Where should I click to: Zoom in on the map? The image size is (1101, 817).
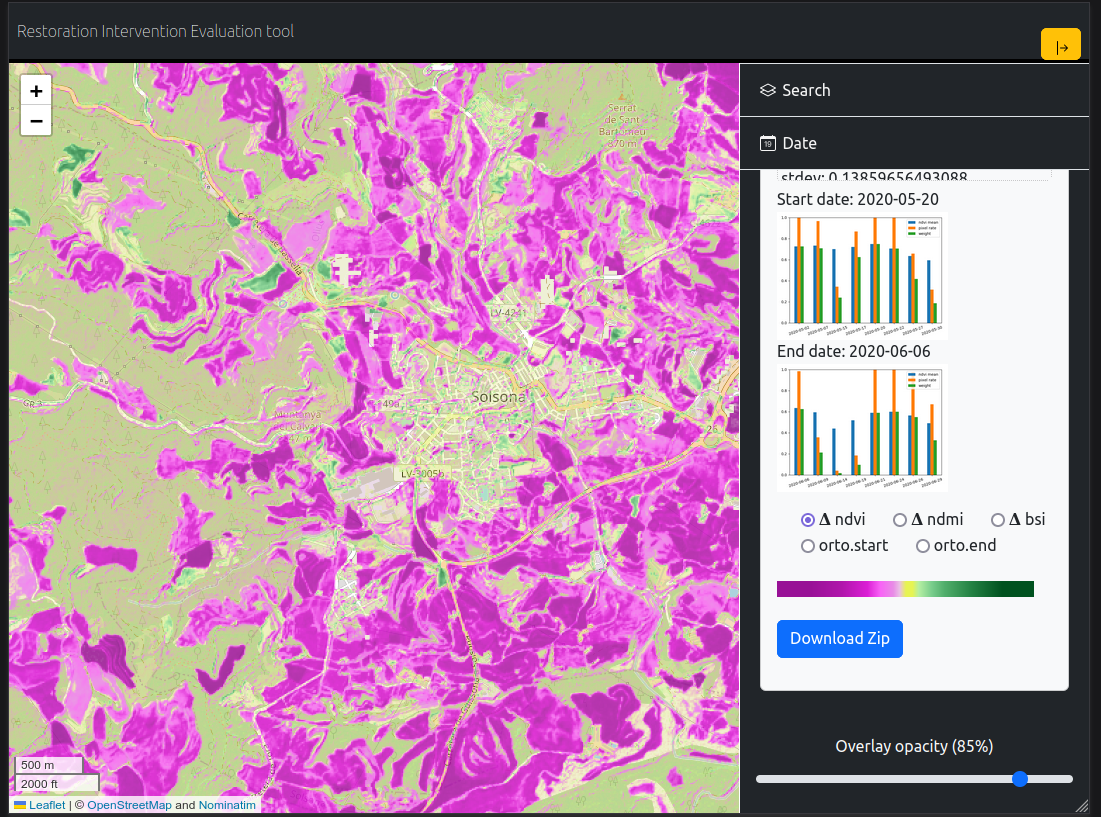point(36,91)
